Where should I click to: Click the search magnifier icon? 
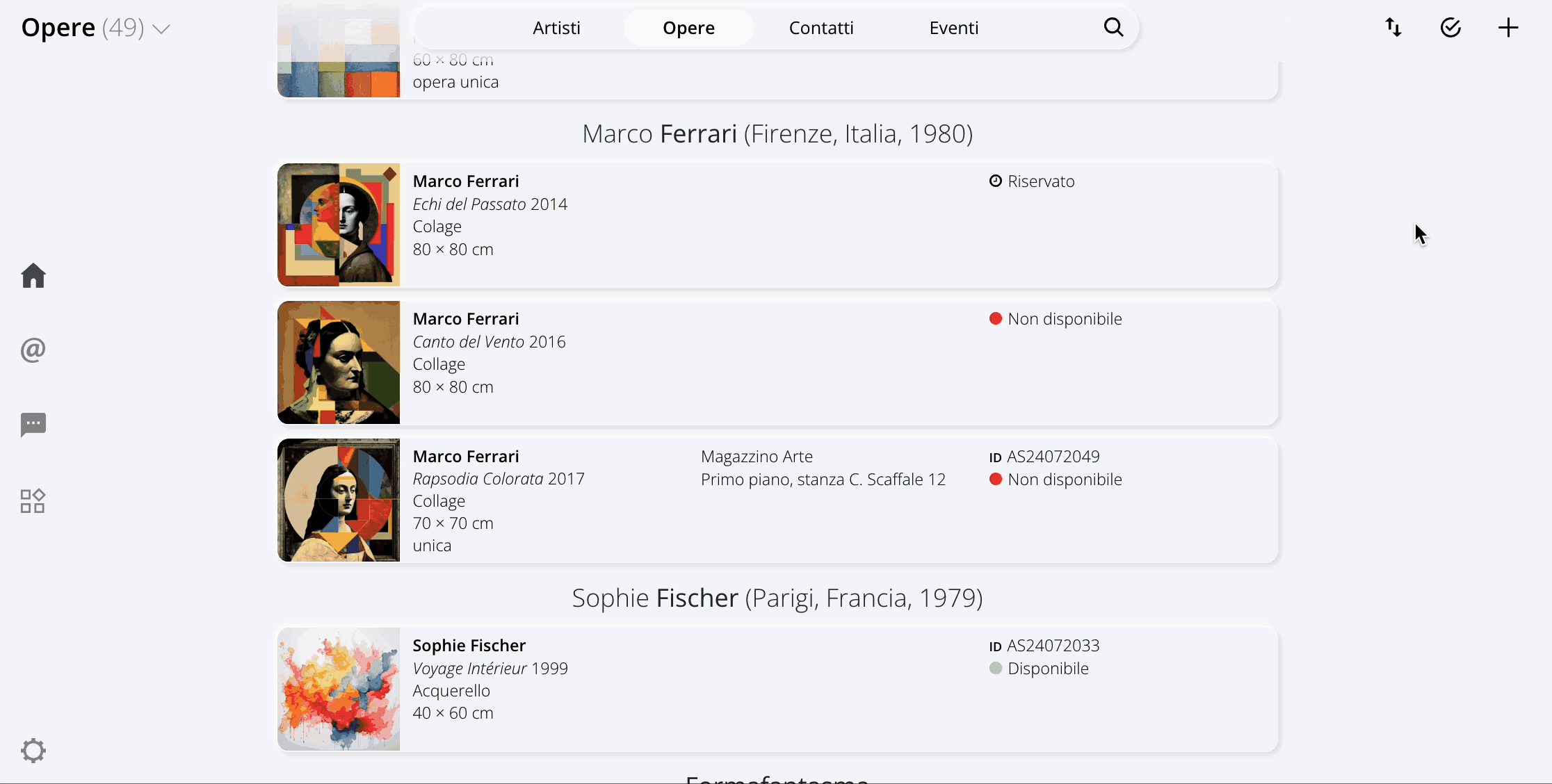click(x=1113, y=28)
